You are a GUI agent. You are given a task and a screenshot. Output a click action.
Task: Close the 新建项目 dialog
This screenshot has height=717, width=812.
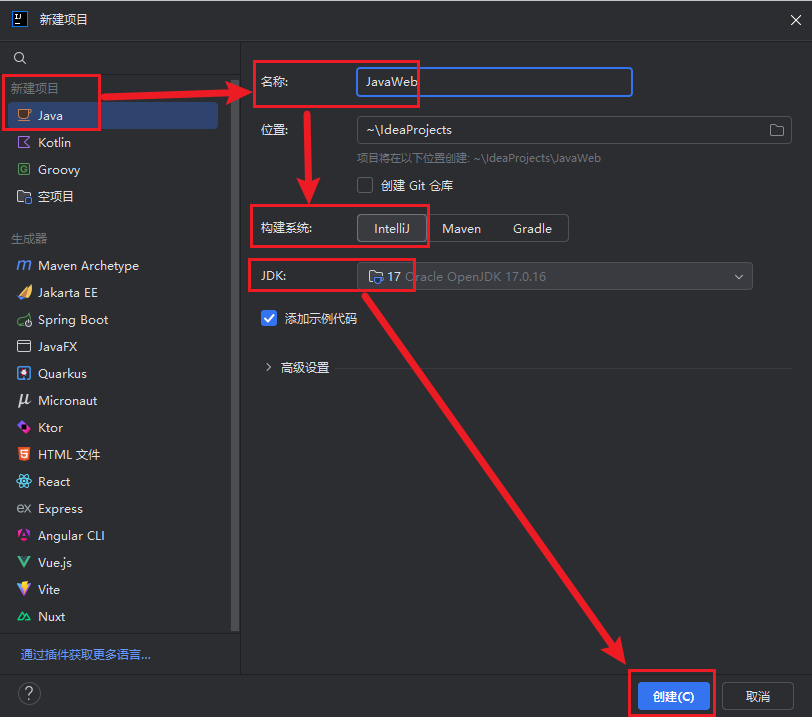point(795,20)
